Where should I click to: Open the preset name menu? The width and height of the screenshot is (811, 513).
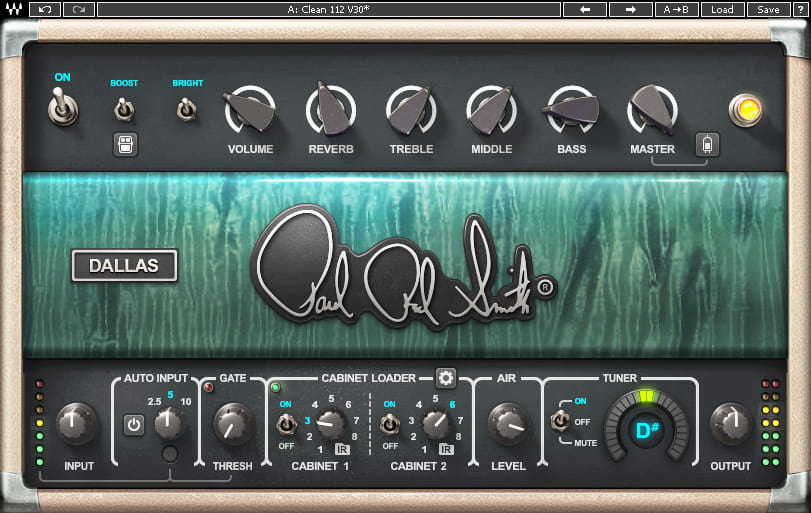point(328,9)
